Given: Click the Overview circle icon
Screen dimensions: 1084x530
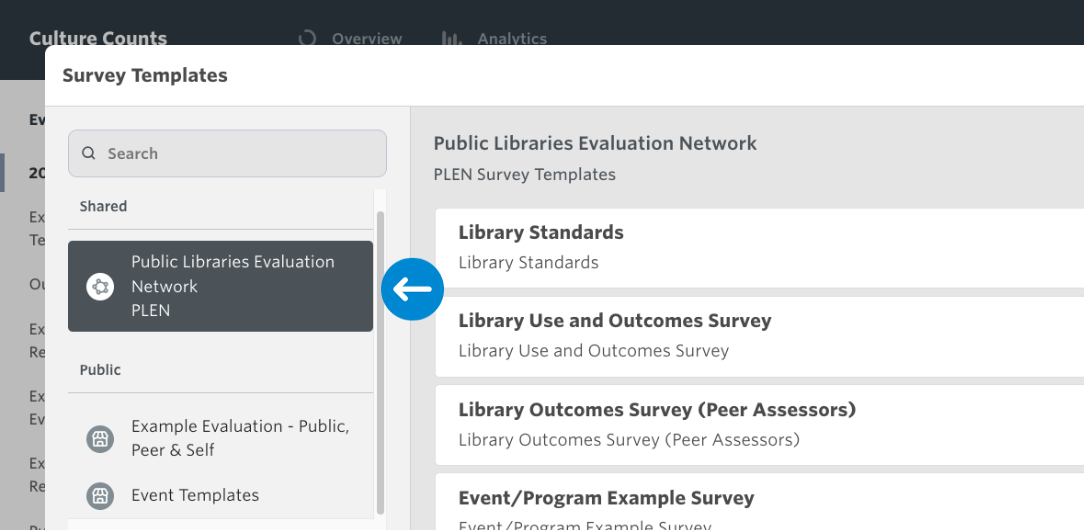Looking at the screenshot, I should coord(307,39).
